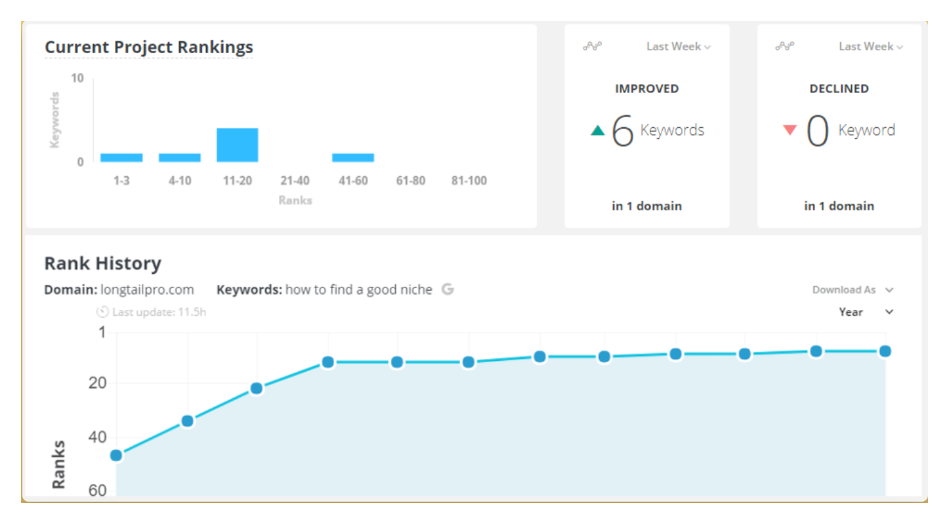Click the clock icon next to Last update
Screen dimensions: 951x512
tap(102, 312)
